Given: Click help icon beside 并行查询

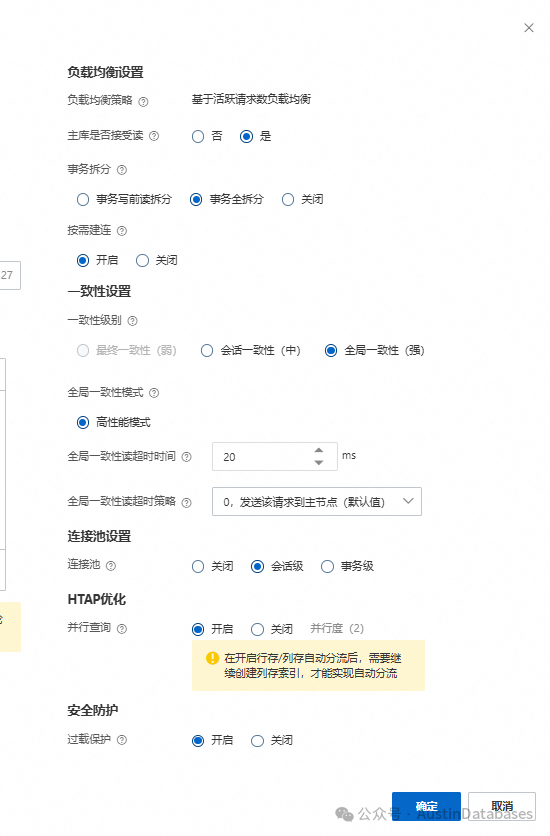Looking at the screenshot, I should [122, 629].
